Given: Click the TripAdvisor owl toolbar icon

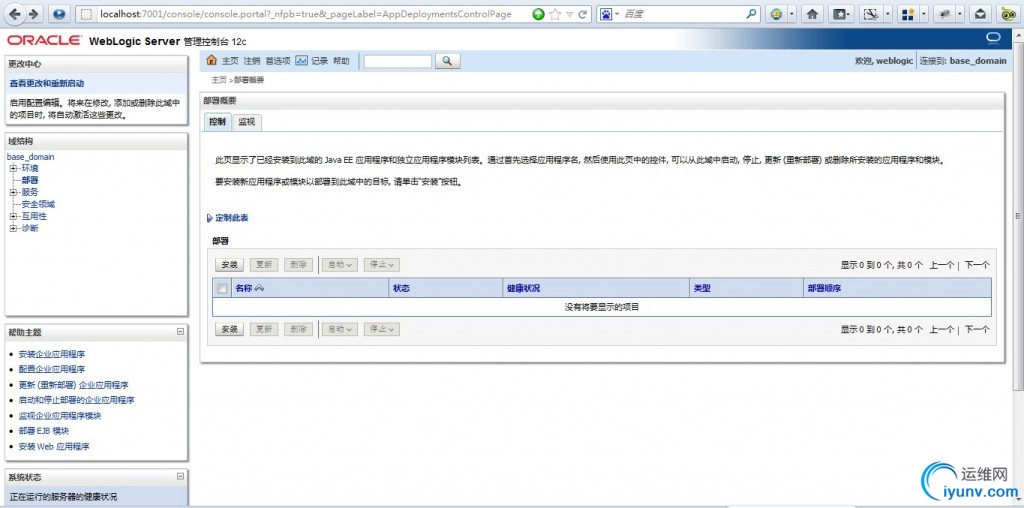Looking at the screenshot, I should (1008, 14).
